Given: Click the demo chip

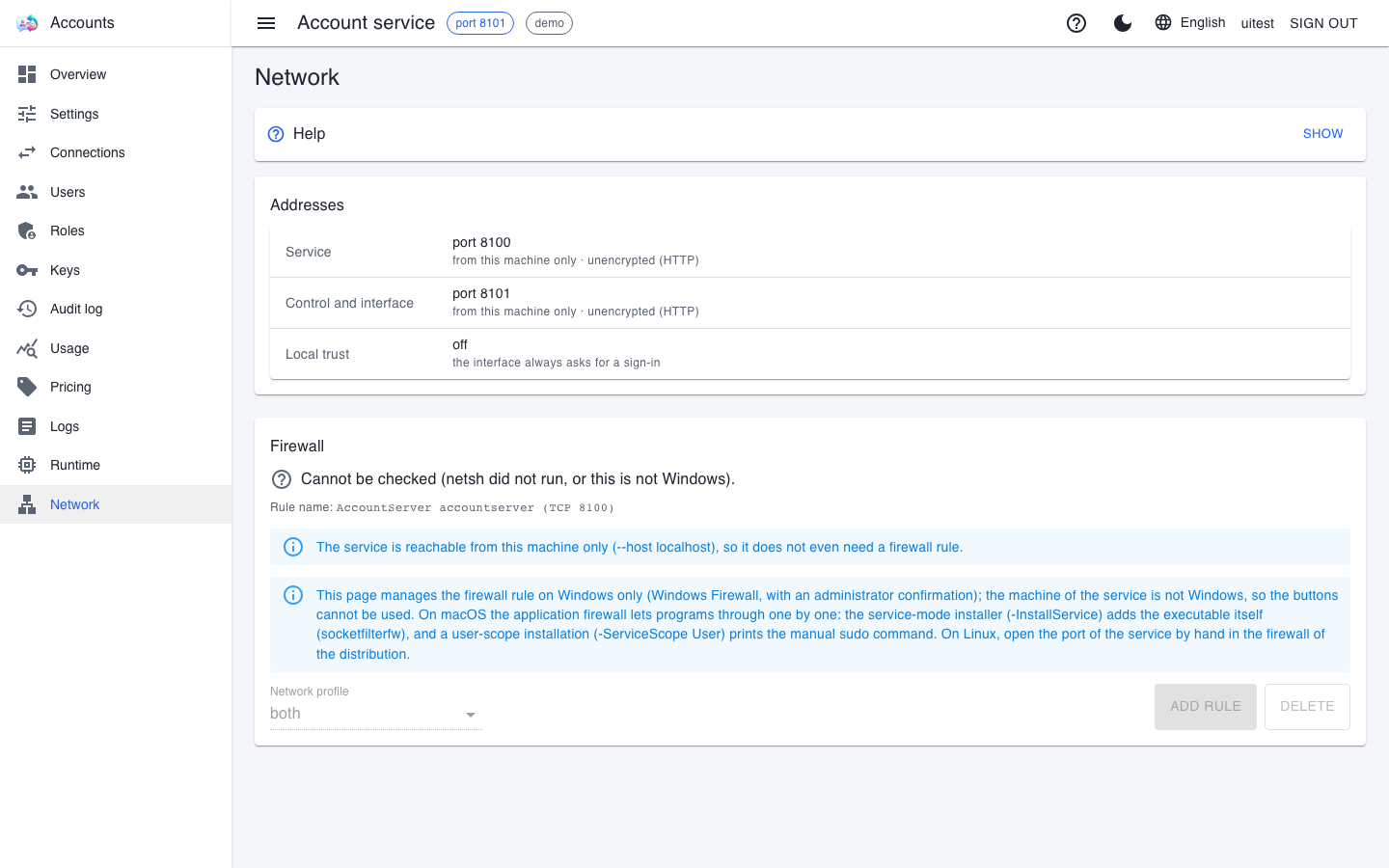Looking at the screenshot, I should click(x=549, y=23).
